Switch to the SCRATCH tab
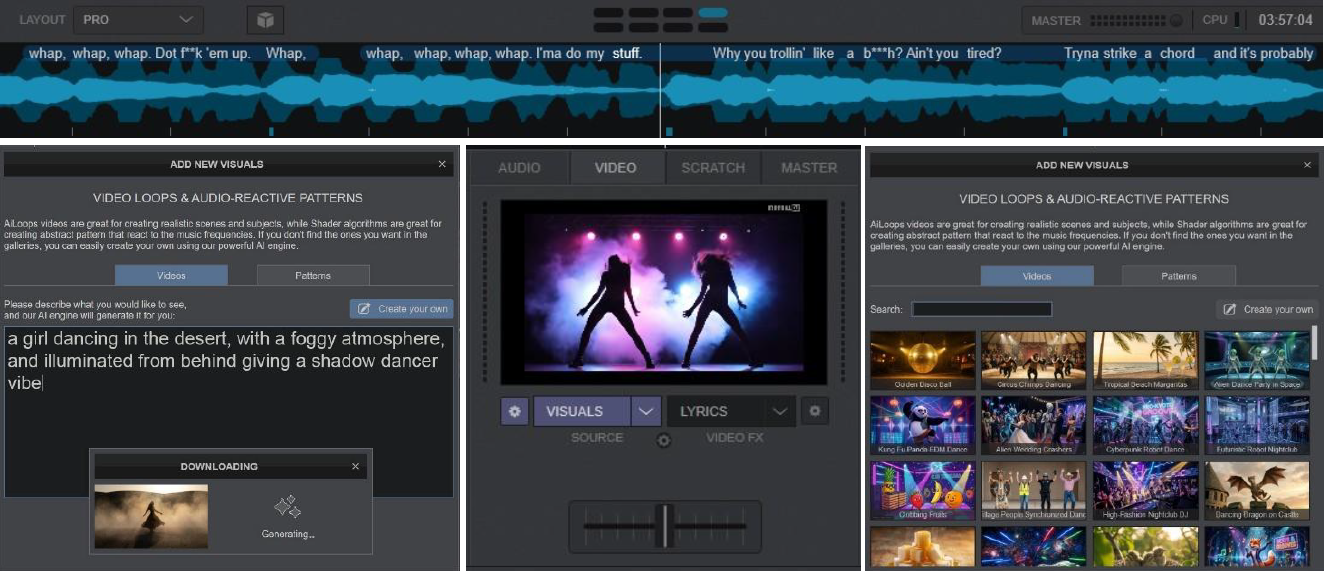1324x571 pixels. click(713, 167)
